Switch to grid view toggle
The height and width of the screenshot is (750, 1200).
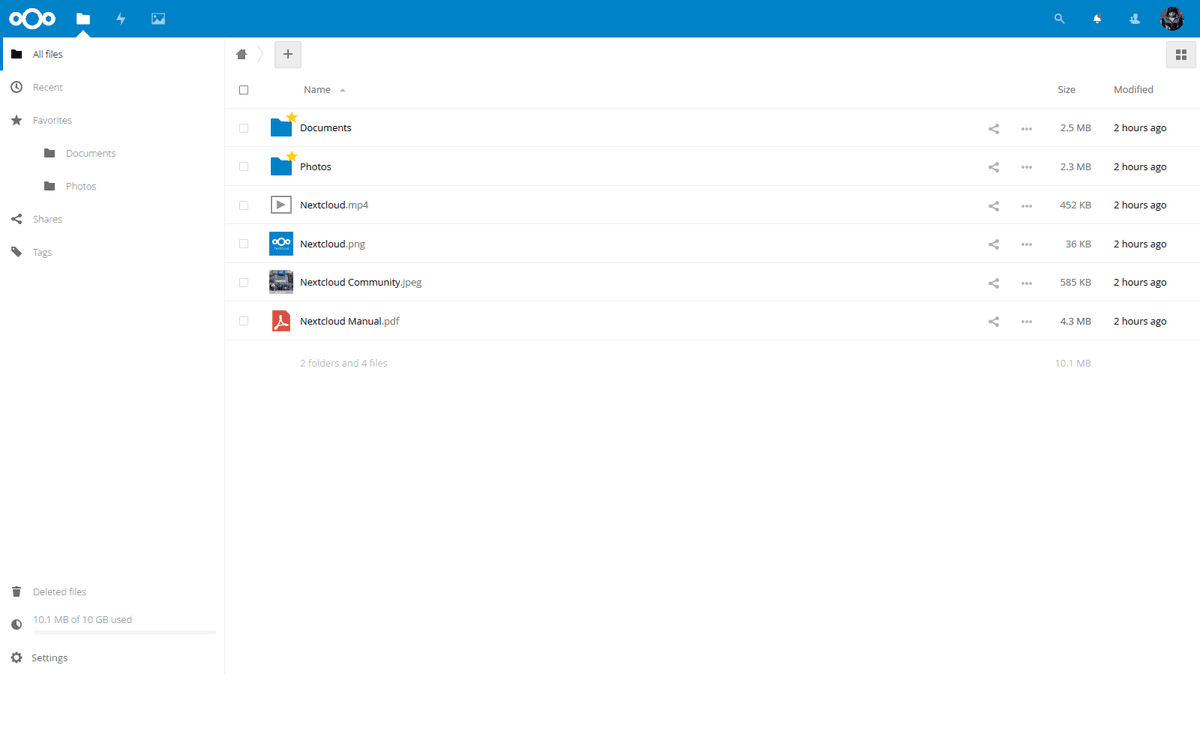click(1181, 55)
